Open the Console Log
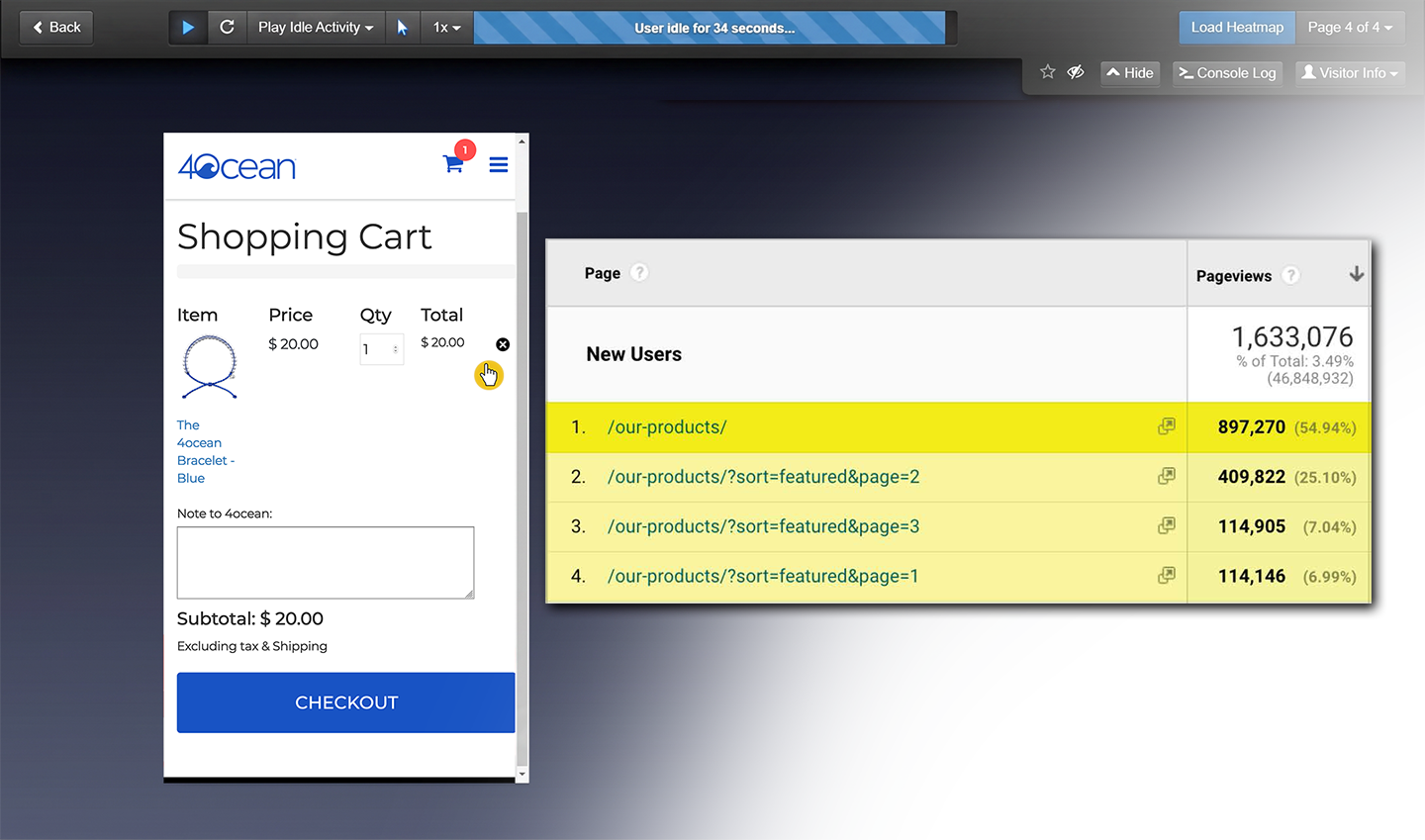The image size is (1425, 840). click(1227, 73)
